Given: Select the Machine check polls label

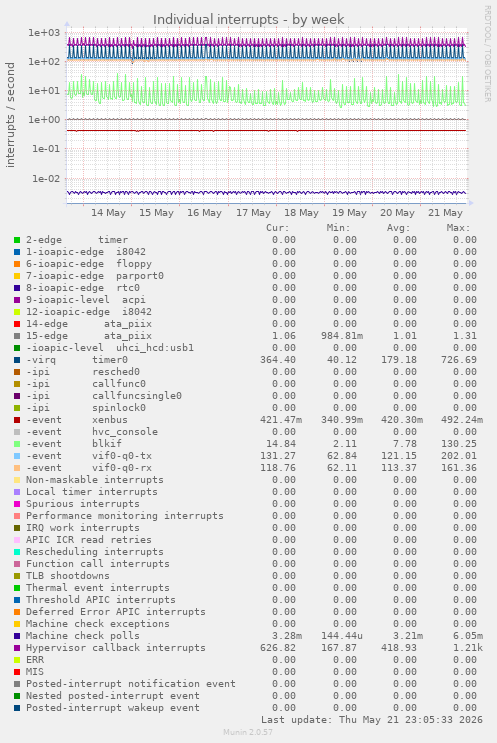Looking at the screenshot, I should pyautogui.click(x=82, y=636).
